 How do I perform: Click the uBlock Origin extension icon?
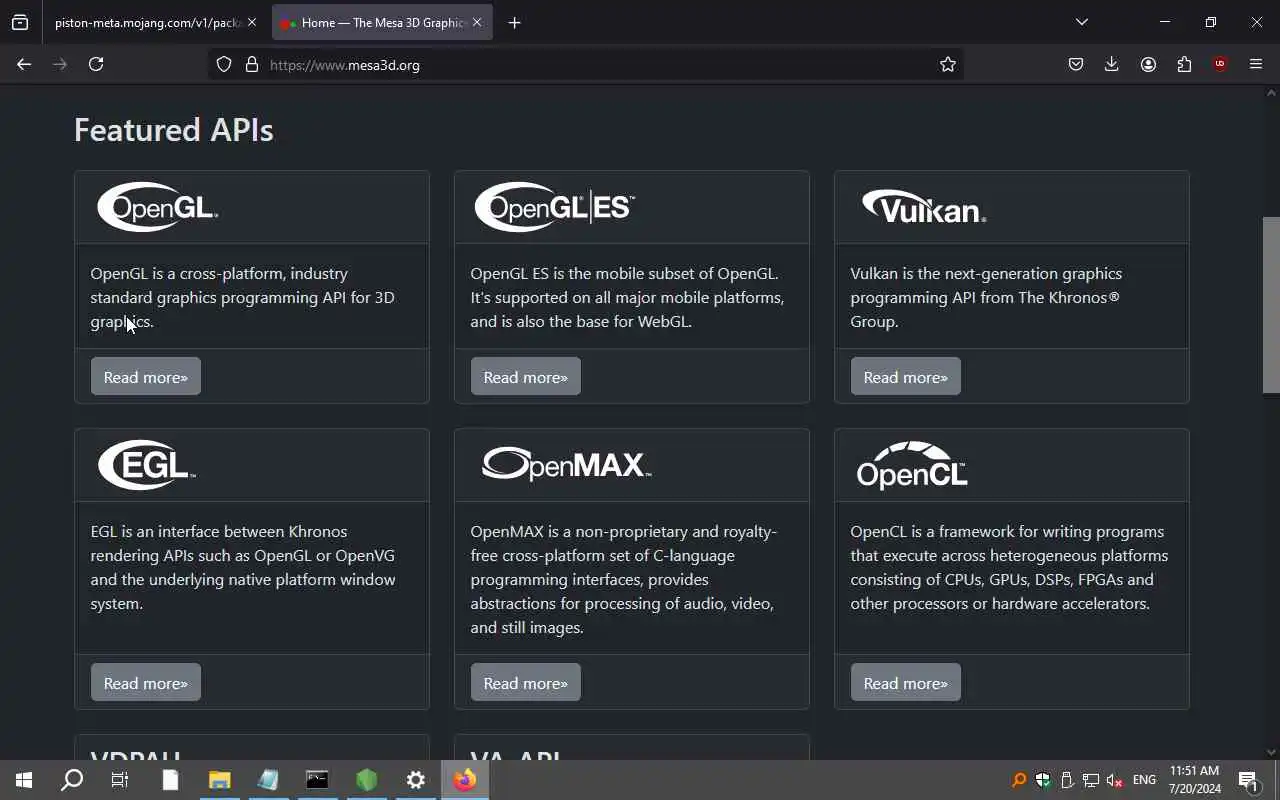1220,64
